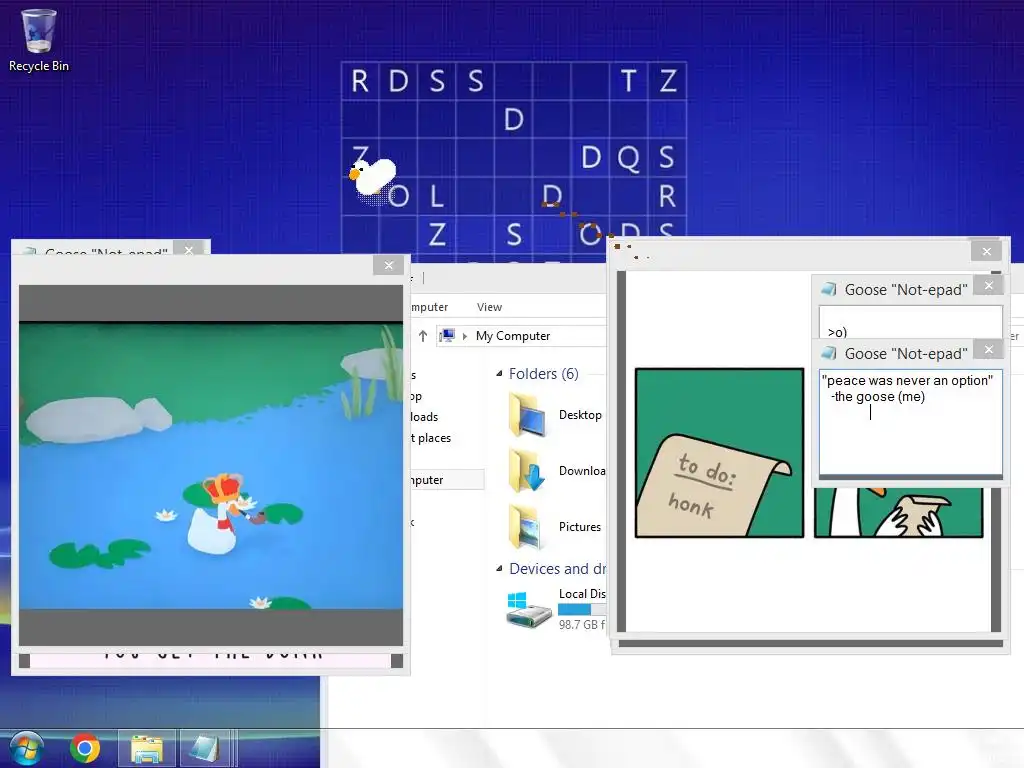Click the '>o)' text in the upper Not-epad

(837, 332)
